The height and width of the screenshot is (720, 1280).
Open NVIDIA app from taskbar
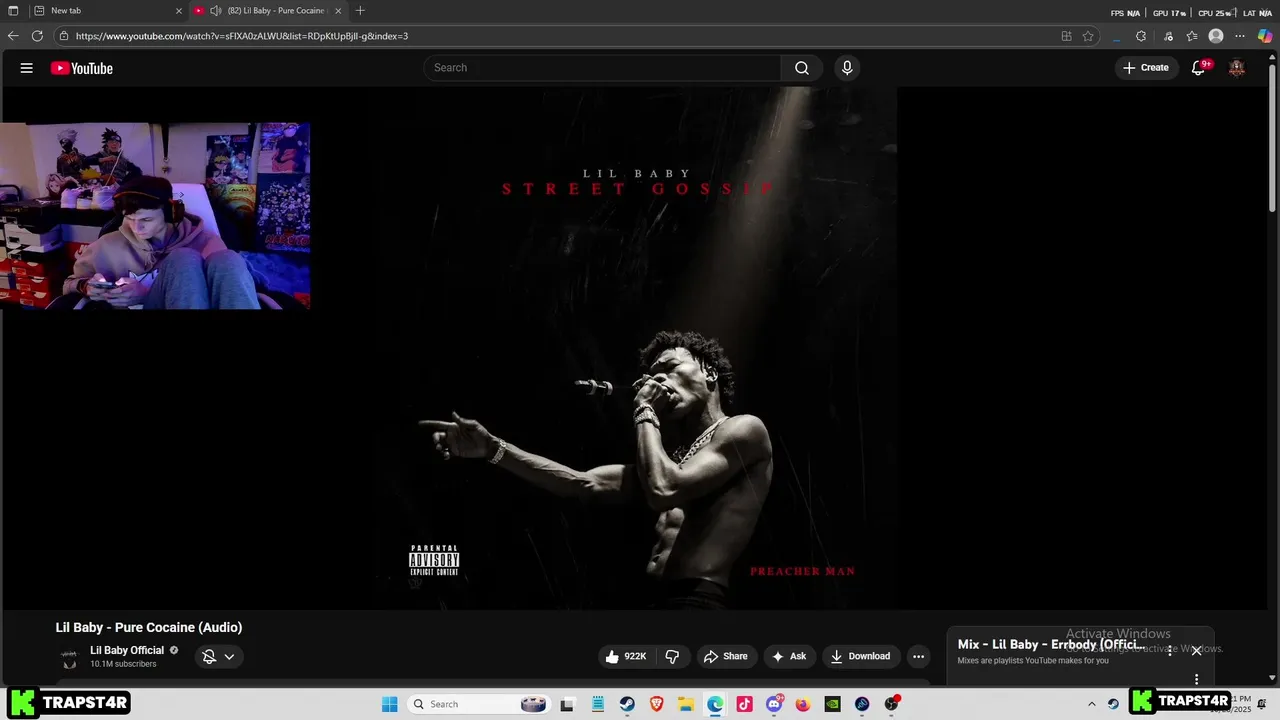(x=832, y=704)
